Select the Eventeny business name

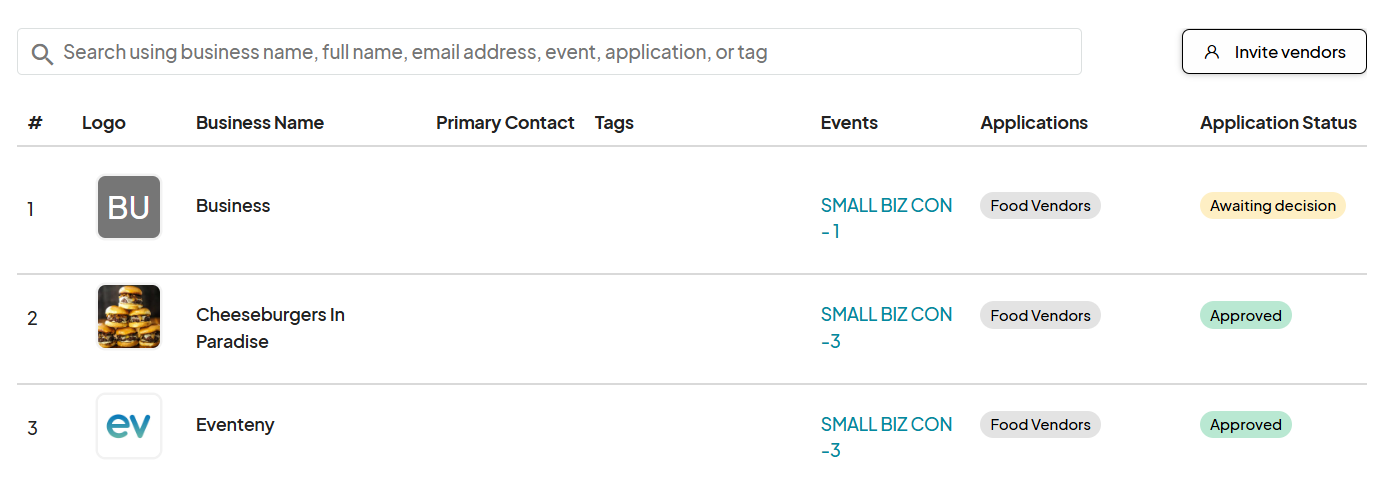tap(235, 425)
